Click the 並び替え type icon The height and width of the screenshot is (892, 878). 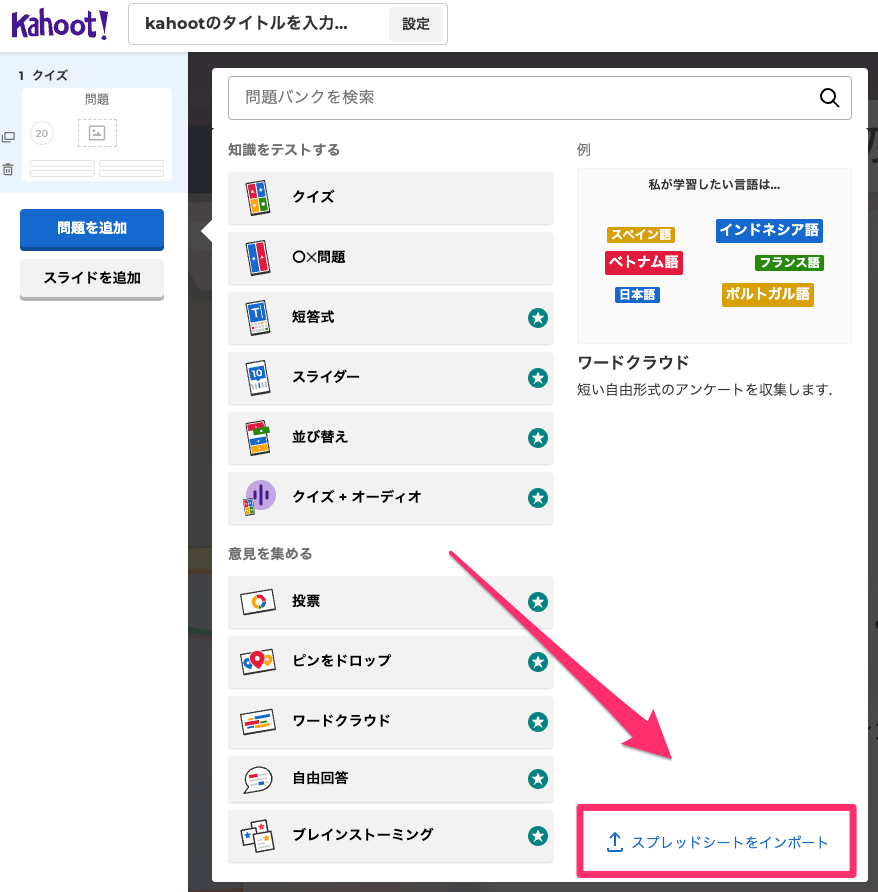pyautogui.click(x=258, y=437)
